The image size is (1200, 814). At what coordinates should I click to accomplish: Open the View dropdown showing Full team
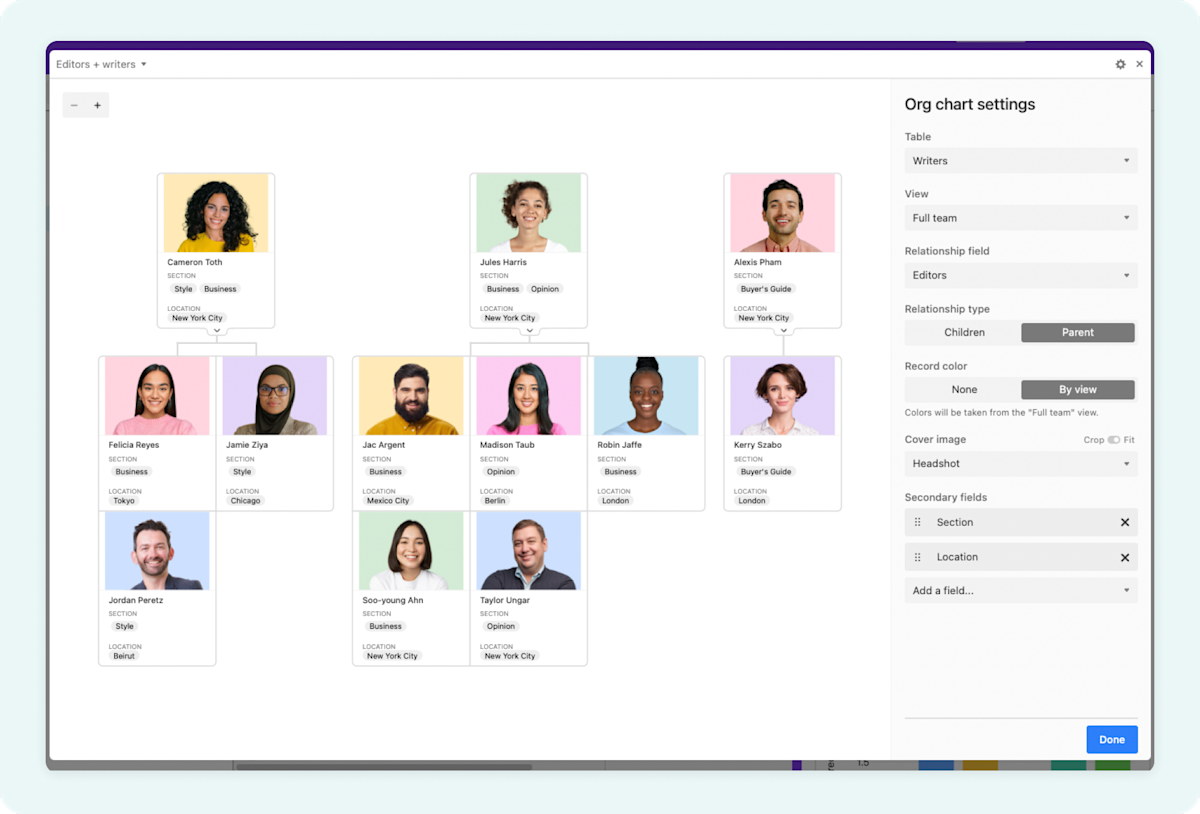[x=1020, y=217]
